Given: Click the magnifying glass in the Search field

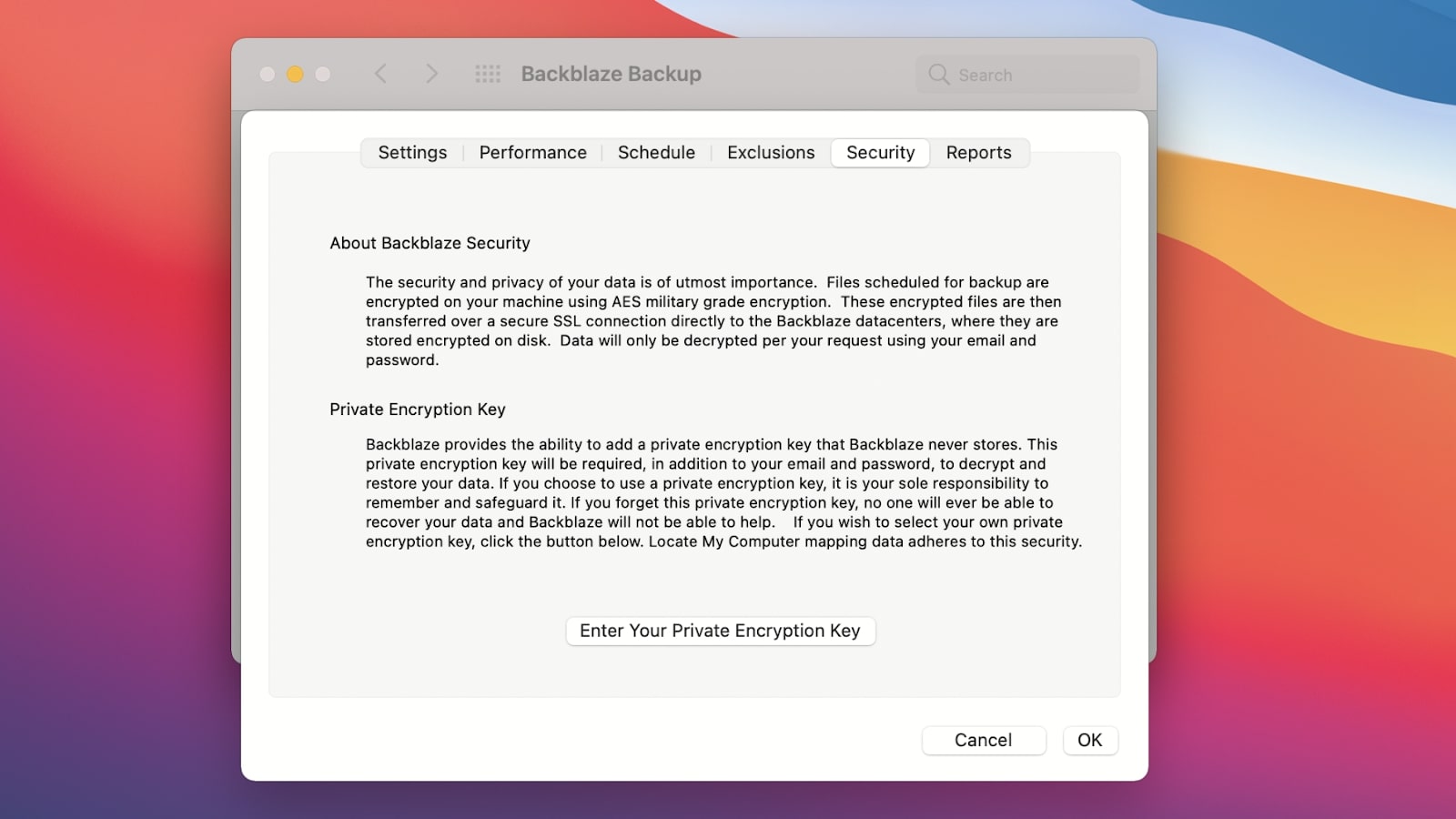Looking at the screenshot, I should 938,75.
